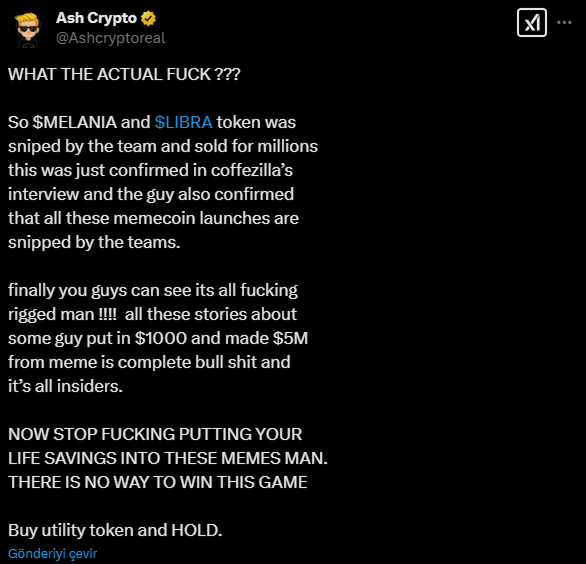The width and height of the screenshot is (586, 564).
Task: Open Ash Crypto's profile avatar
Action: click(x=28, y=29)
